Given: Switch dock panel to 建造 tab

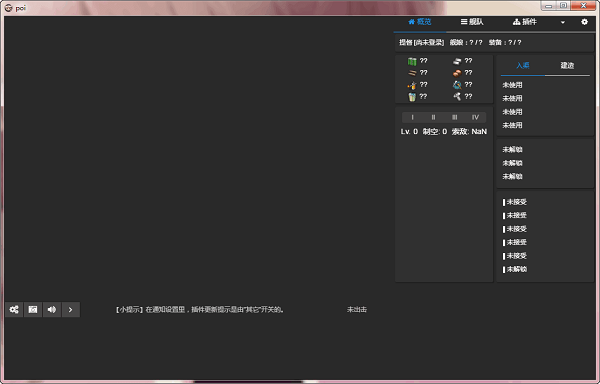Looking at the screenshot, I should (567, 65).
